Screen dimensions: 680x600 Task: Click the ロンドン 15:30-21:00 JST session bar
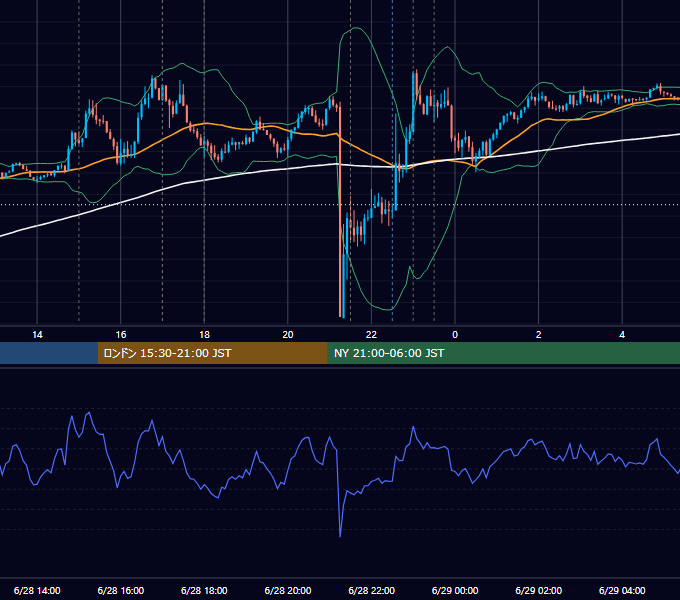(212, 353)
